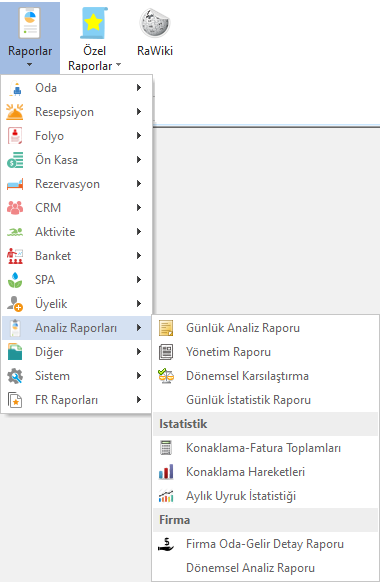Expand the Folyo submenu arrow
The image size is (380, 582).
click(139, 135)
